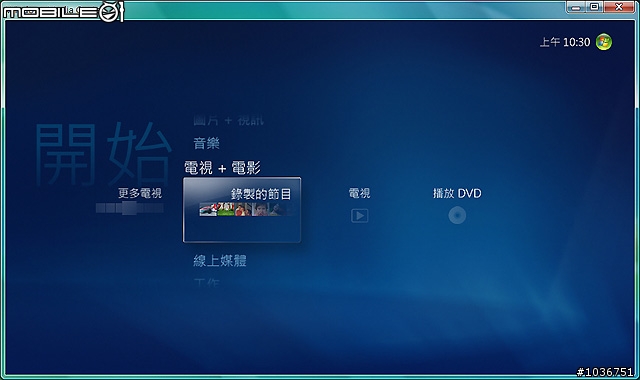
Task: Go to the 音樂 menu category
Action: (x=207, y=143)
